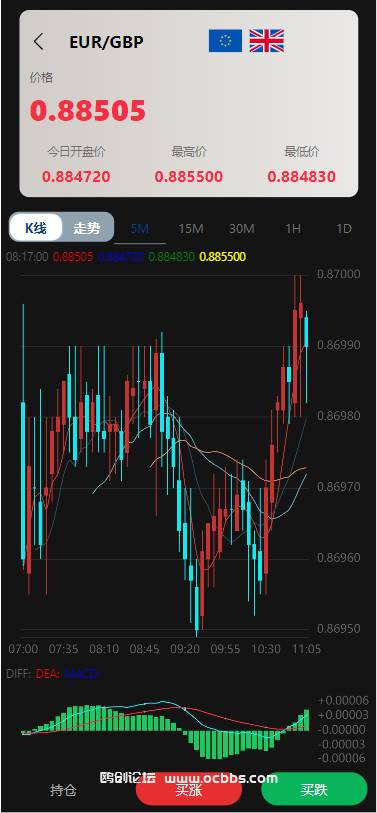
Task: Tap the United Kingdom flag icon
Action: pyautogui.click(x=267, y=41)
